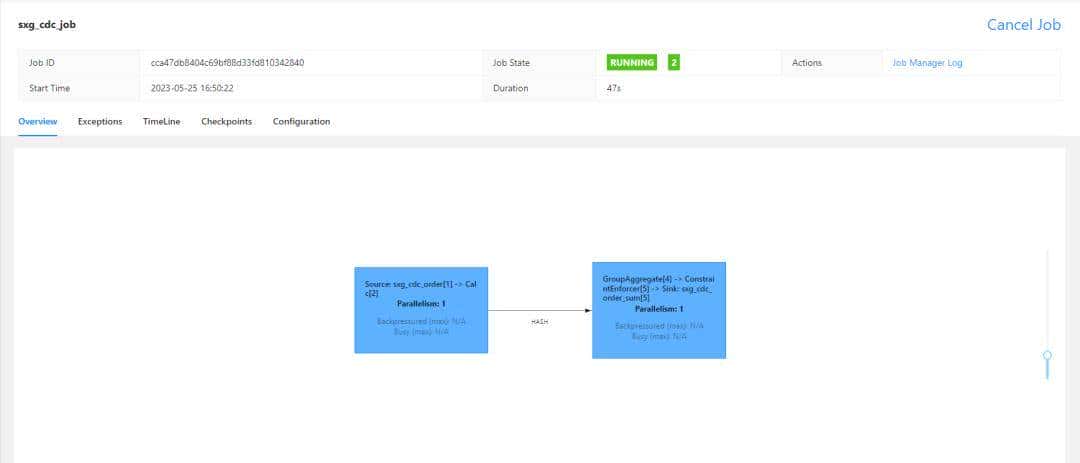This screenshot has height=463, width=1080.
Task: Open the Exceptions tab
Action: click(100, 121)
